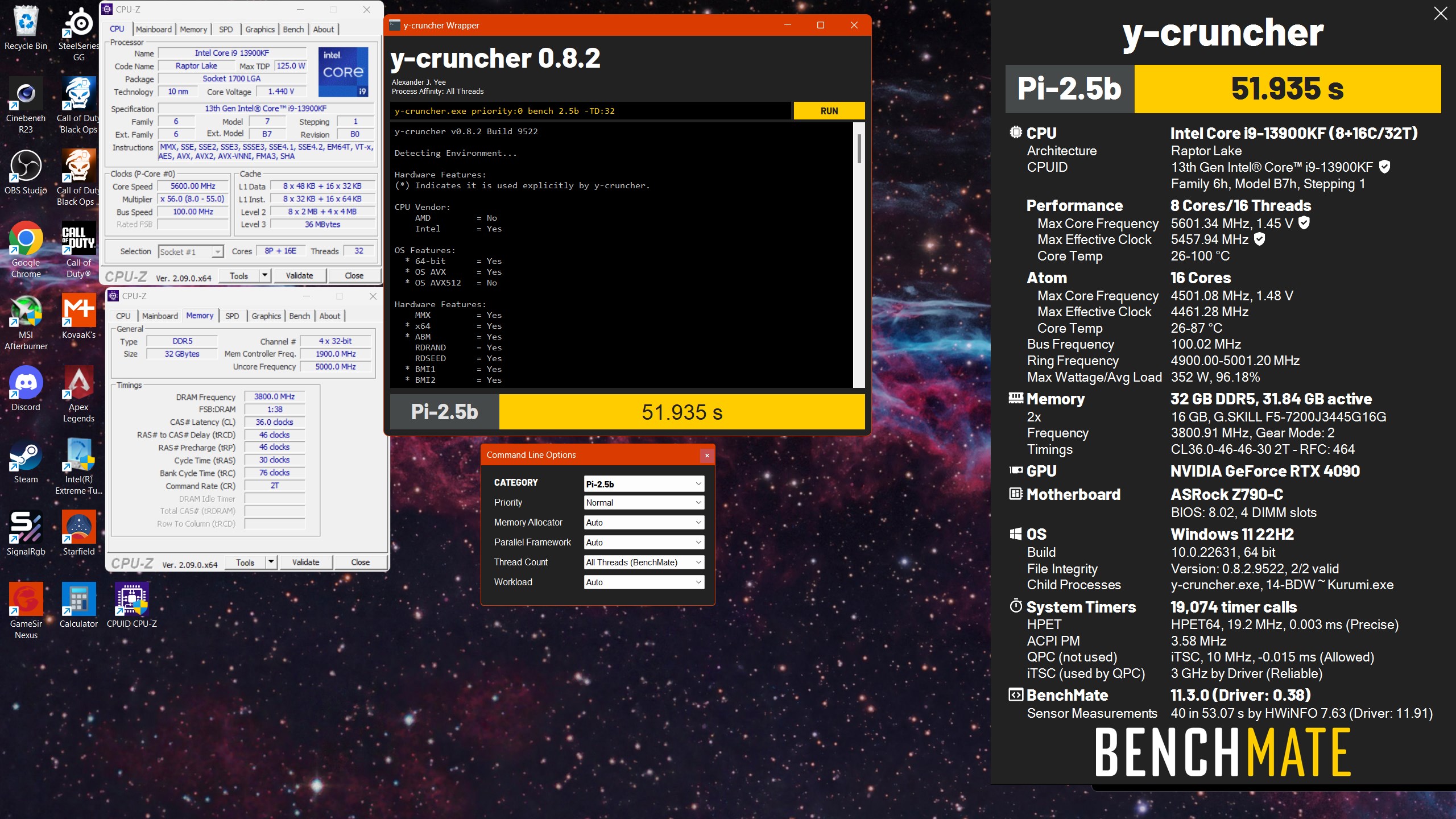
Task: Expand the Workload Auto dropdown
Action: coord(644,582)
